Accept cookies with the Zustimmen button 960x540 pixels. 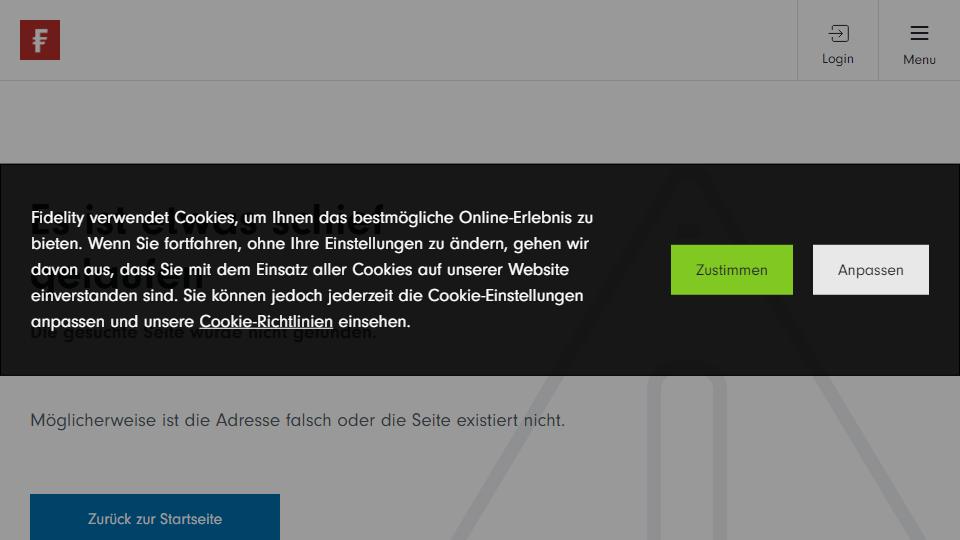732,270
